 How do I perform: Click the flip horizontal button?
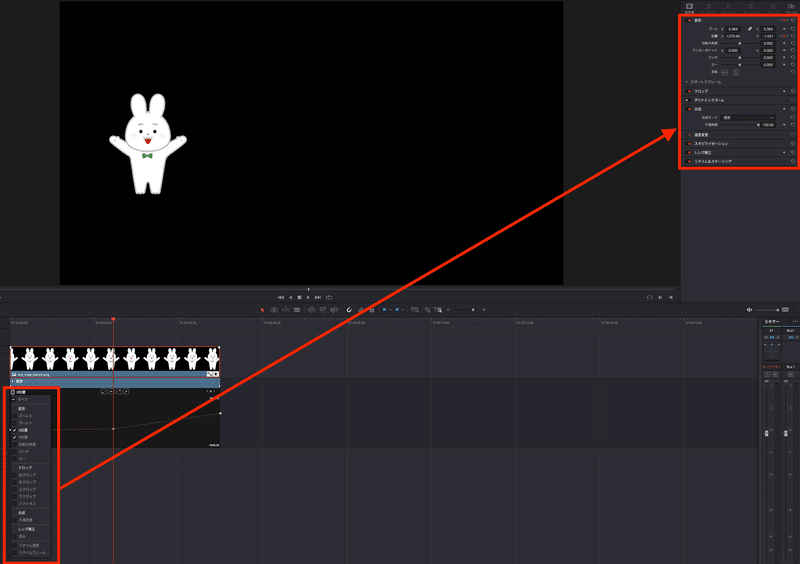(x=724, y=72)
